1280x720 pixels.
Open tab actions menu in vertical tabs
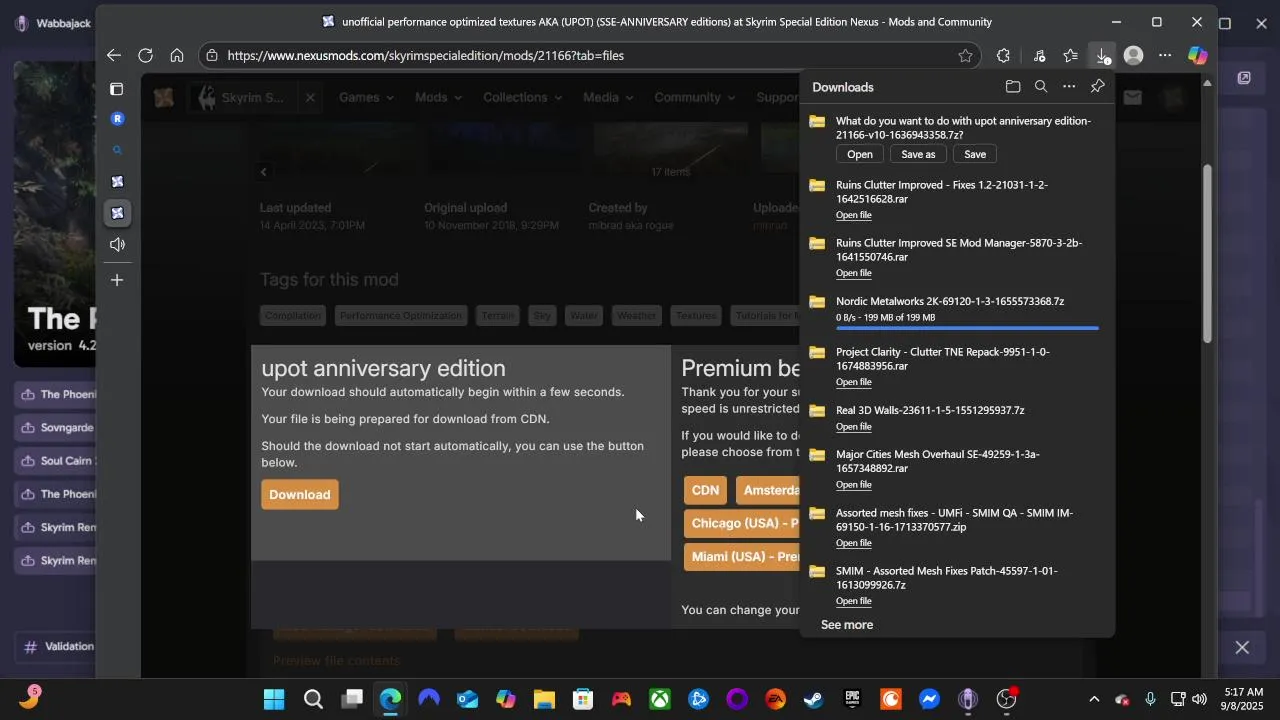pos(117,89)
